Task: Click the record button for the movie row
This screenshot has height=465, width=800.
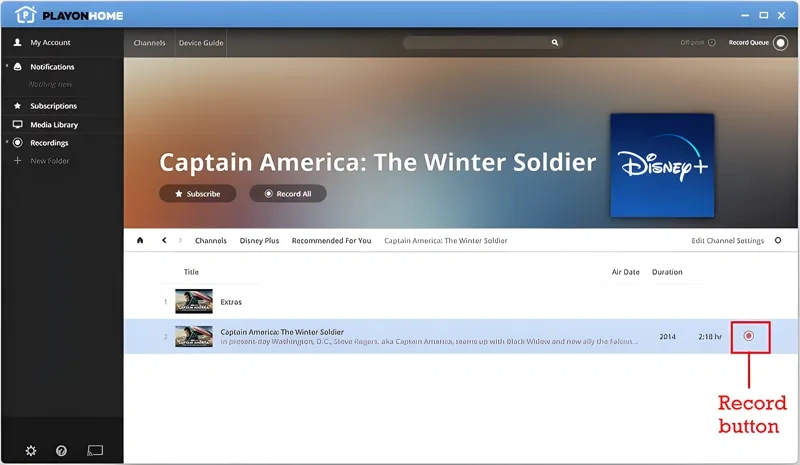Action: [x=748, y=337]
